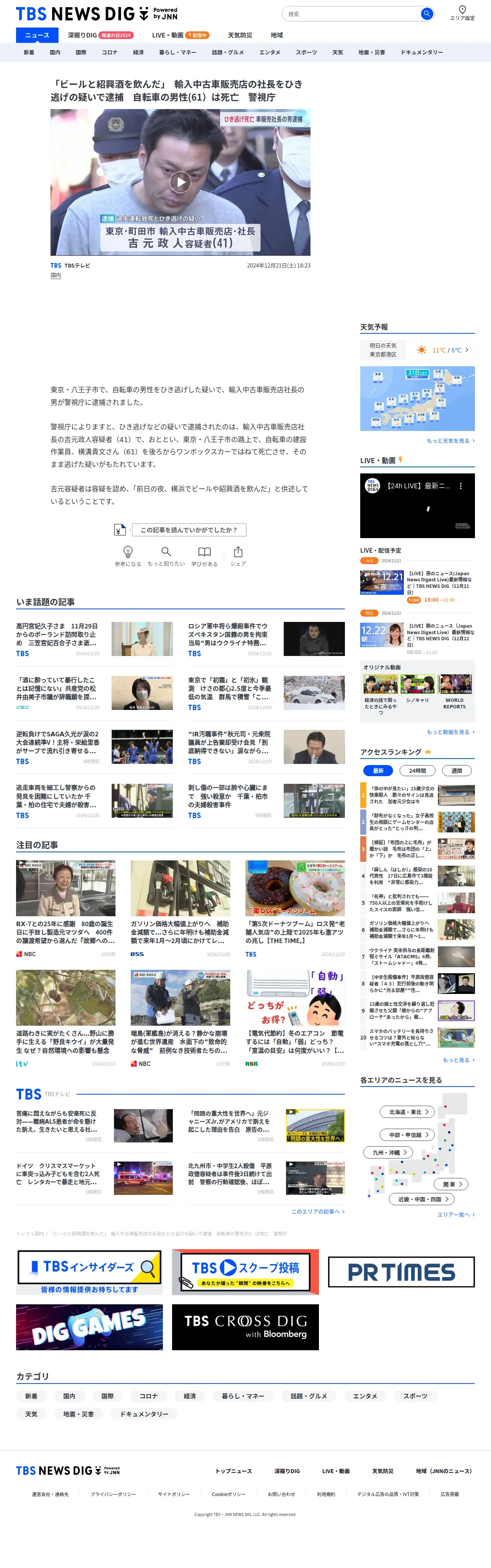Screen dimensions: 491x1568
Task: Click もっと動画を見る link
Action: tap(450, 732)
